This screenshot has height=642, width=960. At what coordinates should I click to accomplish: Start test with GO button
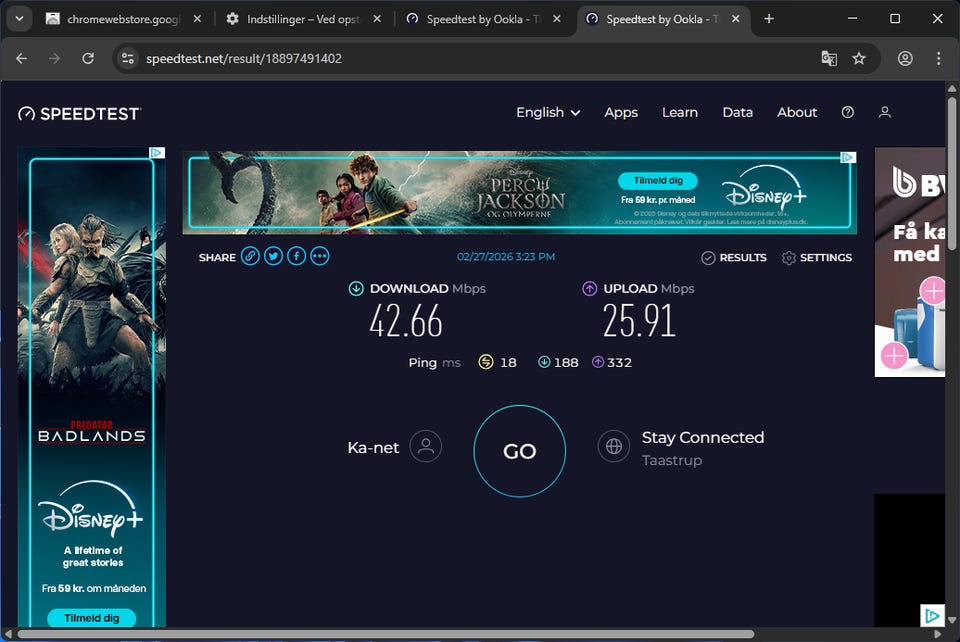(x=519, y=451)
